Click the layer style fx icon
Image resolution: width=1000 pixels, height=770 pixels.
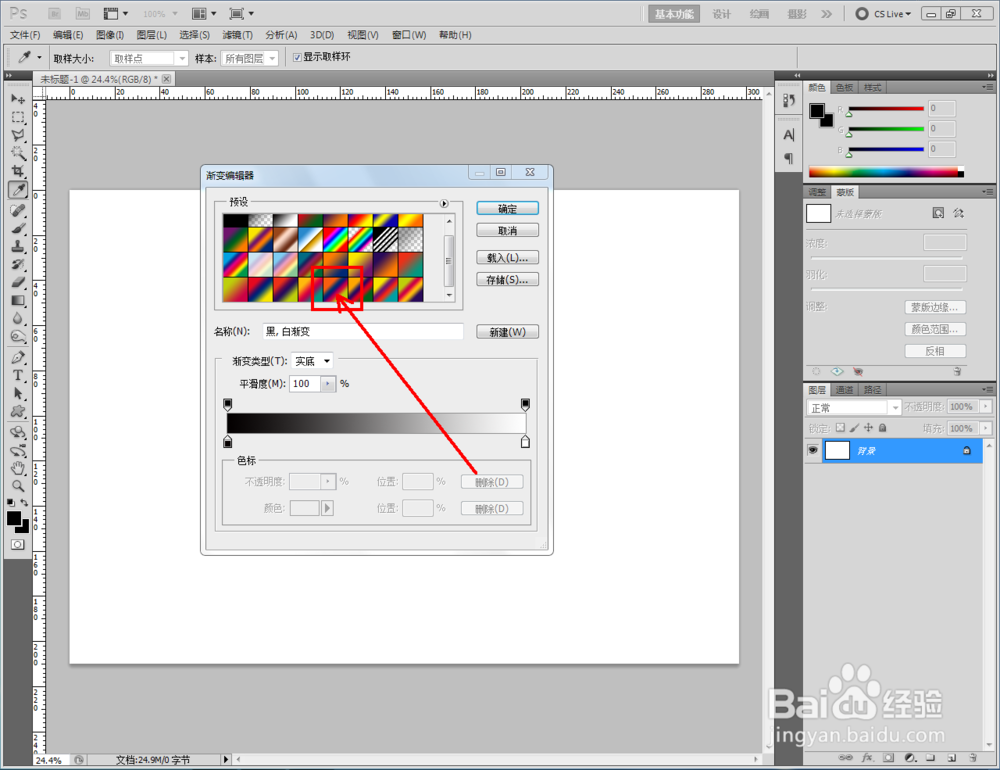(x=867, y=757)
